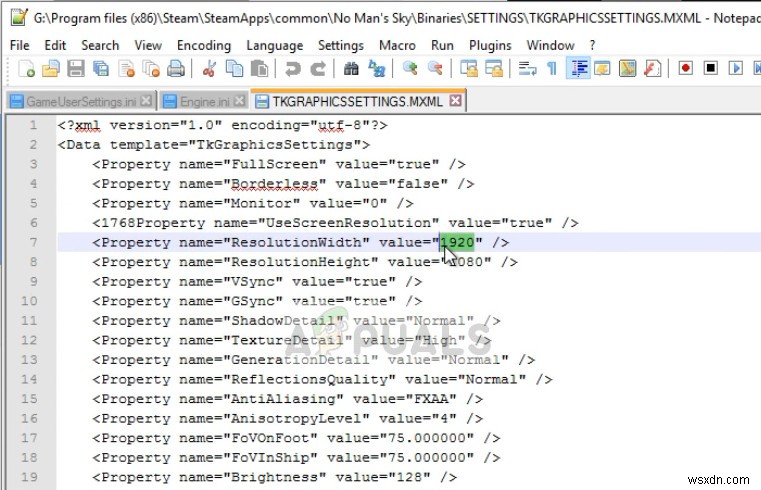
Task: Select the TKGRAPHICSSETTINGS.MXML tab
Action: 357,101
